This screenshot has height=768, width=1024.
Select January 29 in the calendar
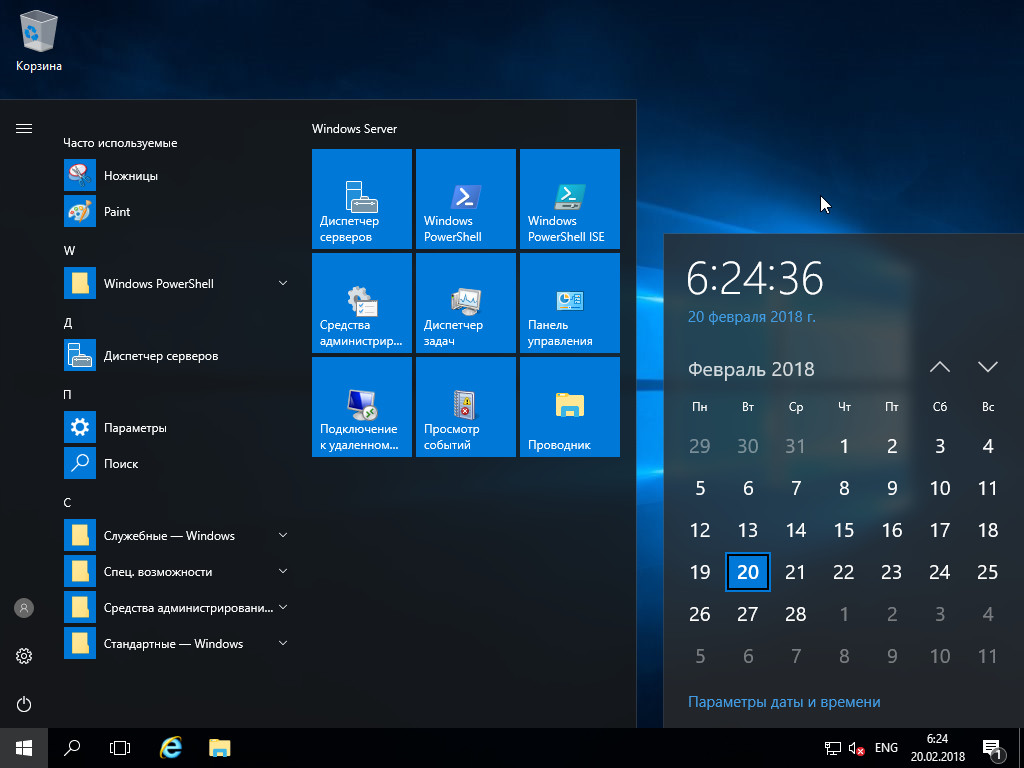[699, 446]
